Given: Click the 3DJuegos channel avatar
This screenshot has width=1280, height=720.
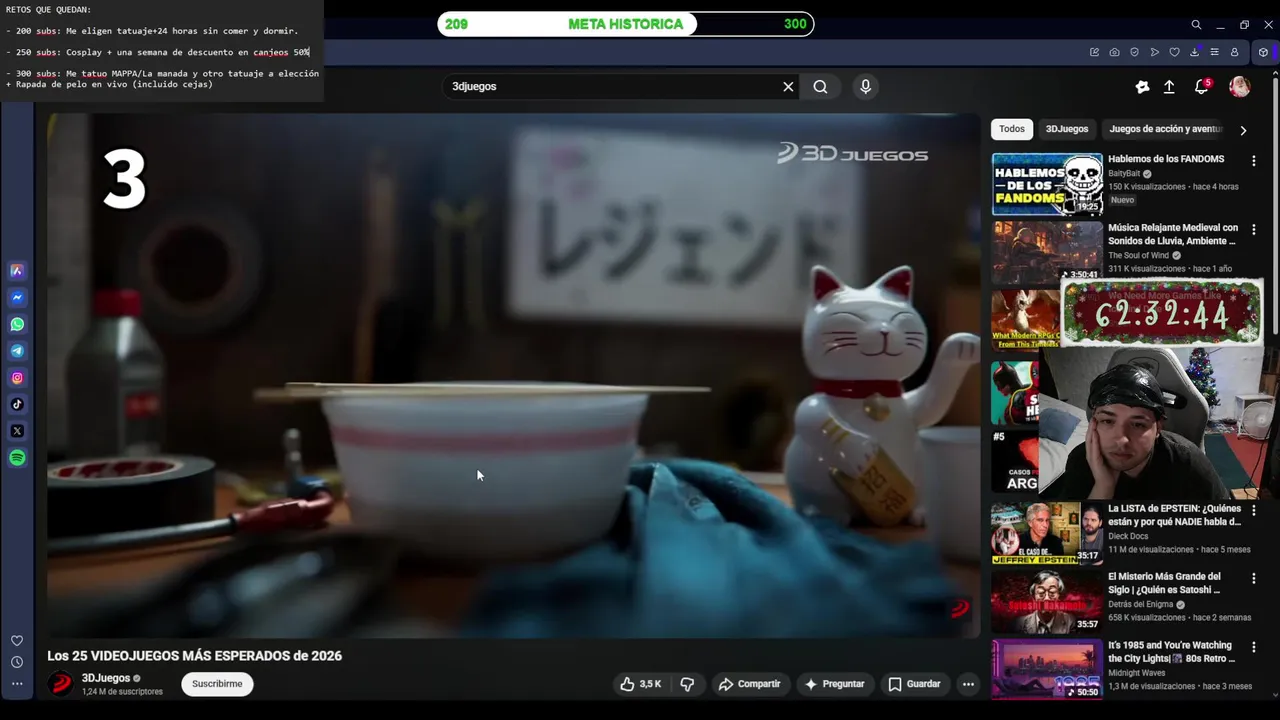Looking at the screenshot, I should pyautogui.click(x=61, y=684).
